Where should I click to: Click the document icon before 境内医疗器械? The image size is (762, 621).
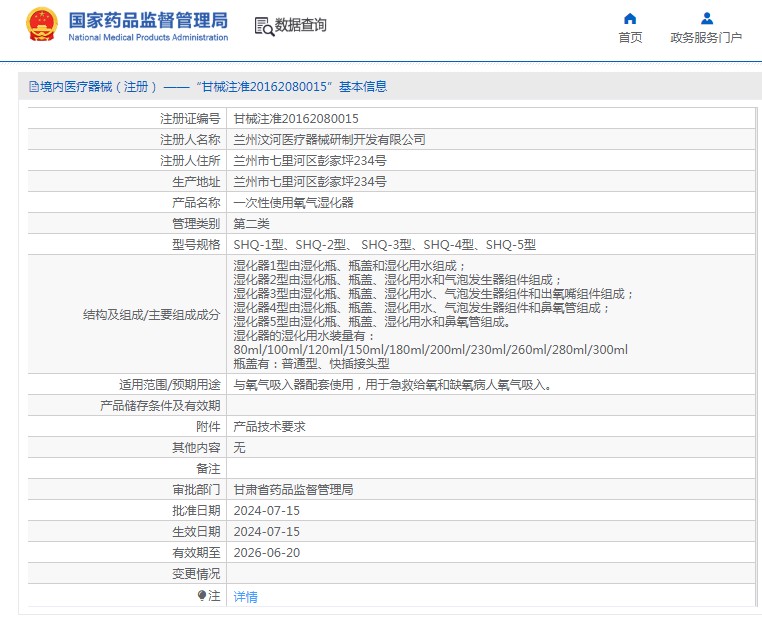pyautogui.click(x=34, y=87)
